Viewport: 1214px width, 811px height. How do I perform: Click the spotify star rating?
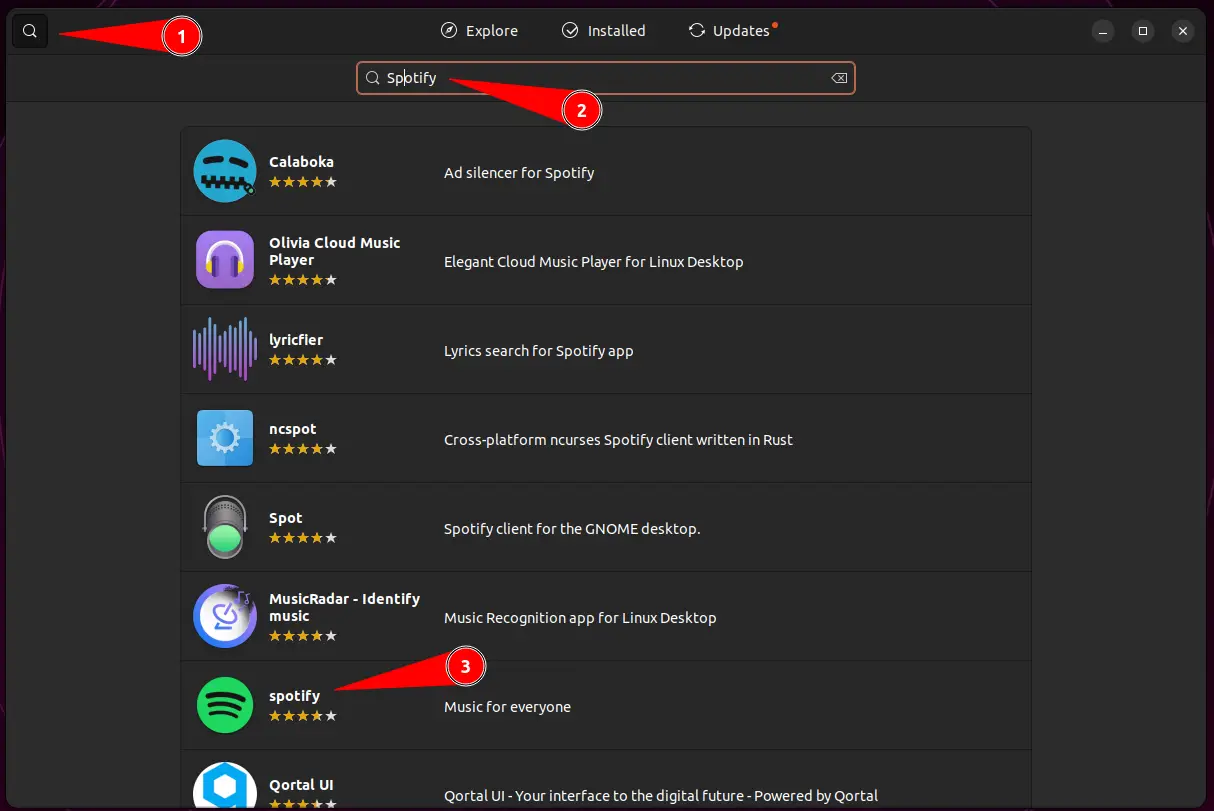[x=303, y=716]
